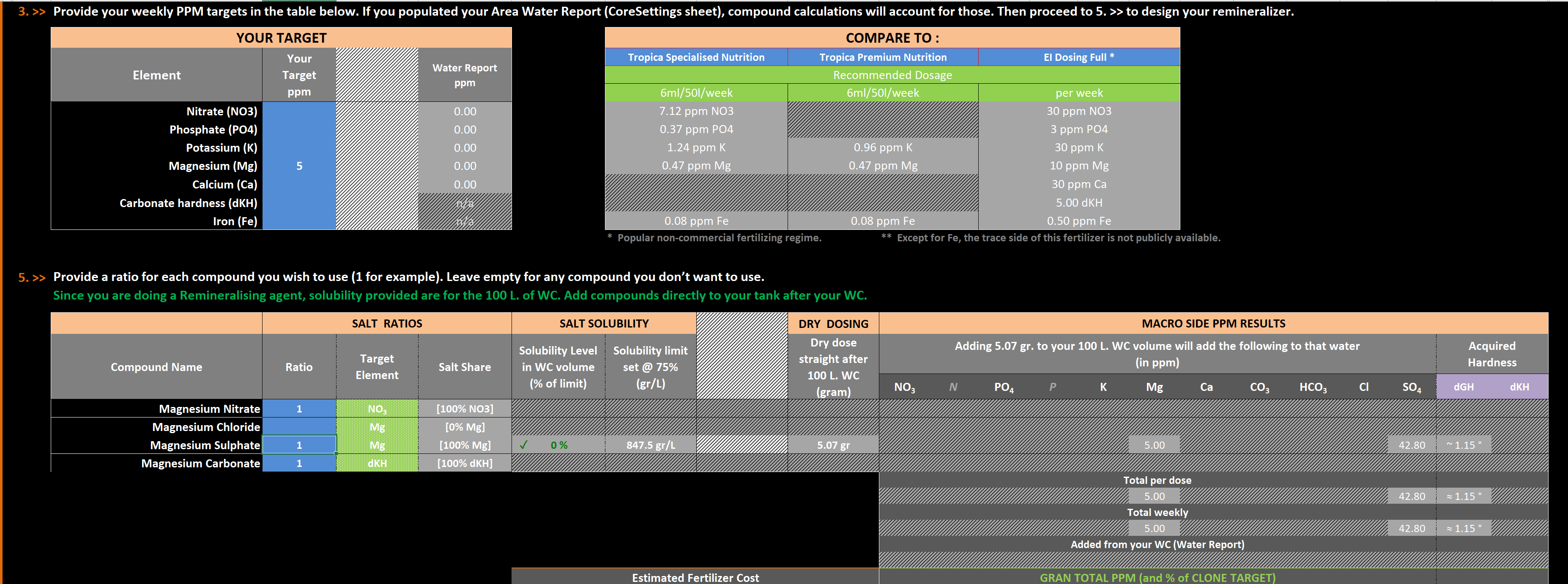Click the '5.07 gr' dry dose cell

tap(833, 445)
